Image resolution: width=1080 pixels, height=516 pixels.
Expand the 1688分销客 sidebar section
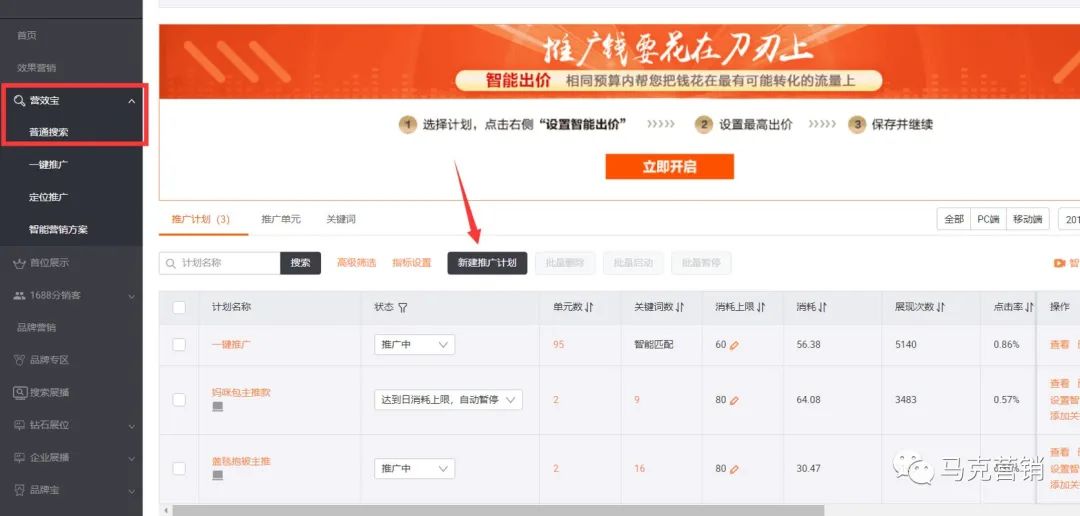pos(132,296)
